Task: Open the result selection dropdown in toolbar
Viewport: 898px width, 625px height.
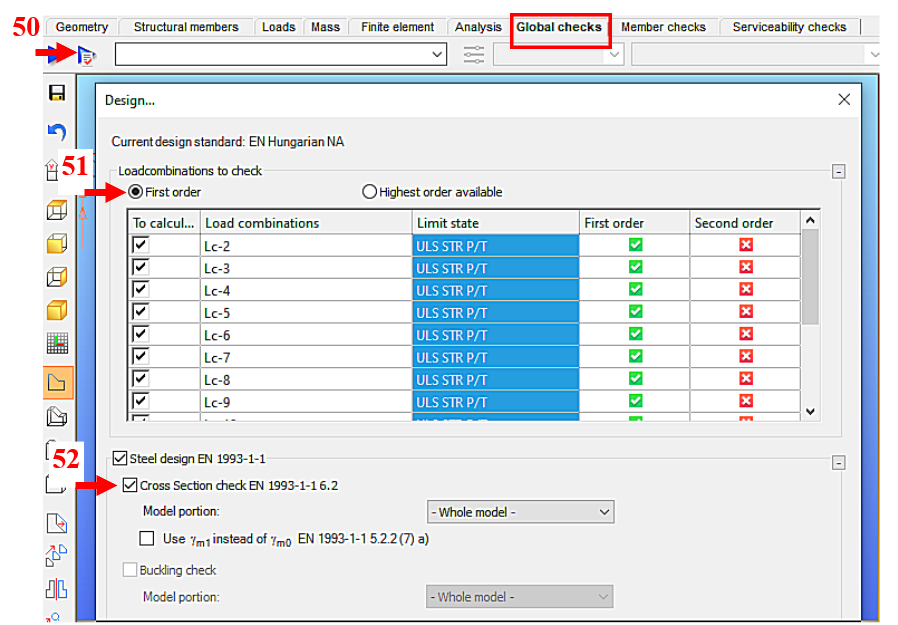Action: (281, 54)
